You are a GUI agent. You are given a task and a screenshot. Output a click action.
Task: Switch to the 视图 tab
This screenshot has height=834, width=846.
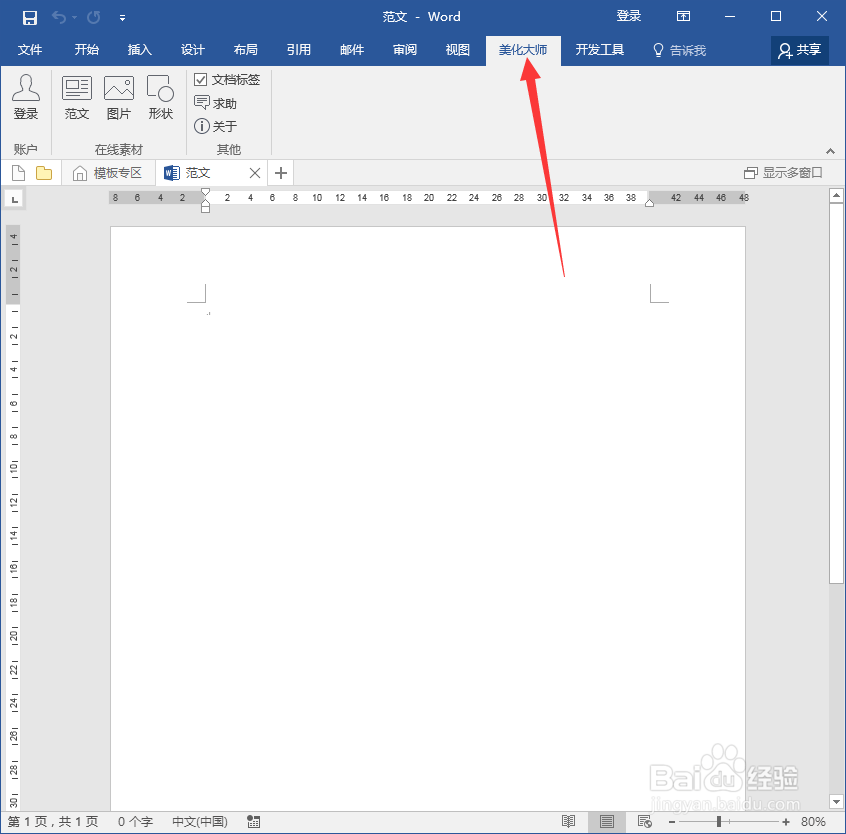click(458, 50)
